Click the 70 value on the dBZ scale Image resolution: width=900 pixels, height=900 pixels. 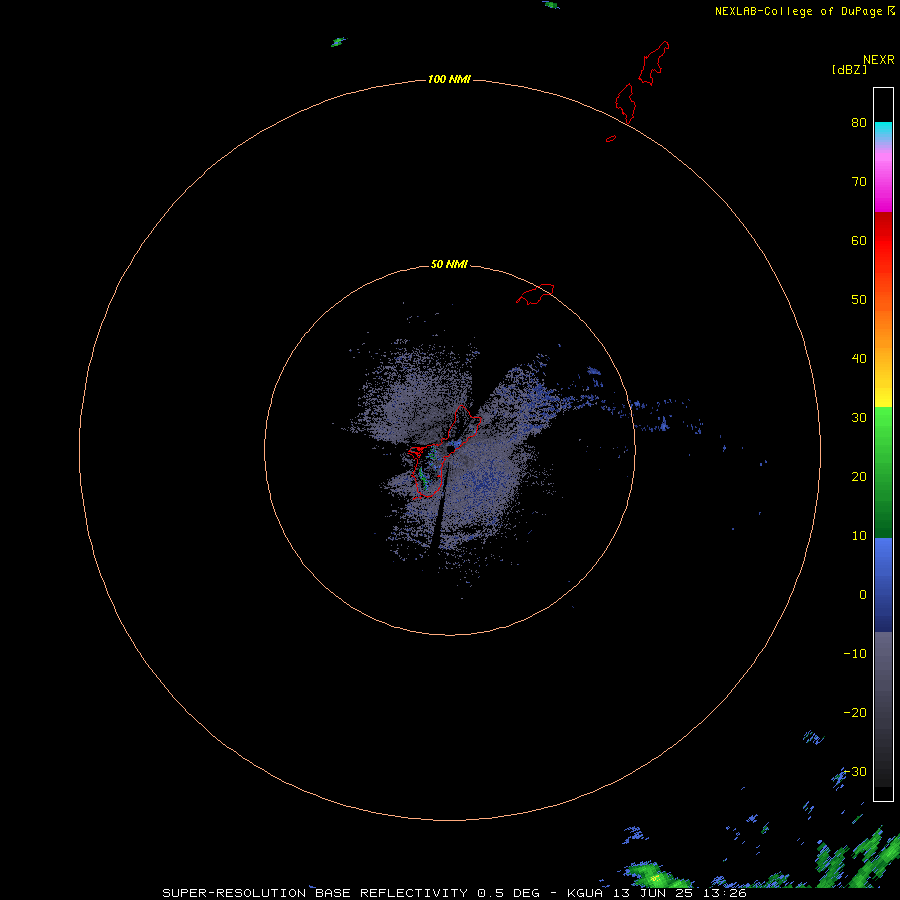tap(859, 181)
